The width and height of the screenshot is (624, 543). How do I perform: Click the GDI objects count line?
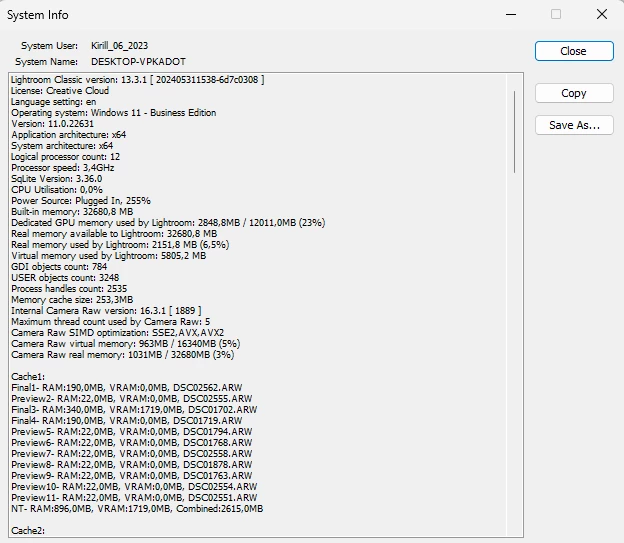pos(59,267)
